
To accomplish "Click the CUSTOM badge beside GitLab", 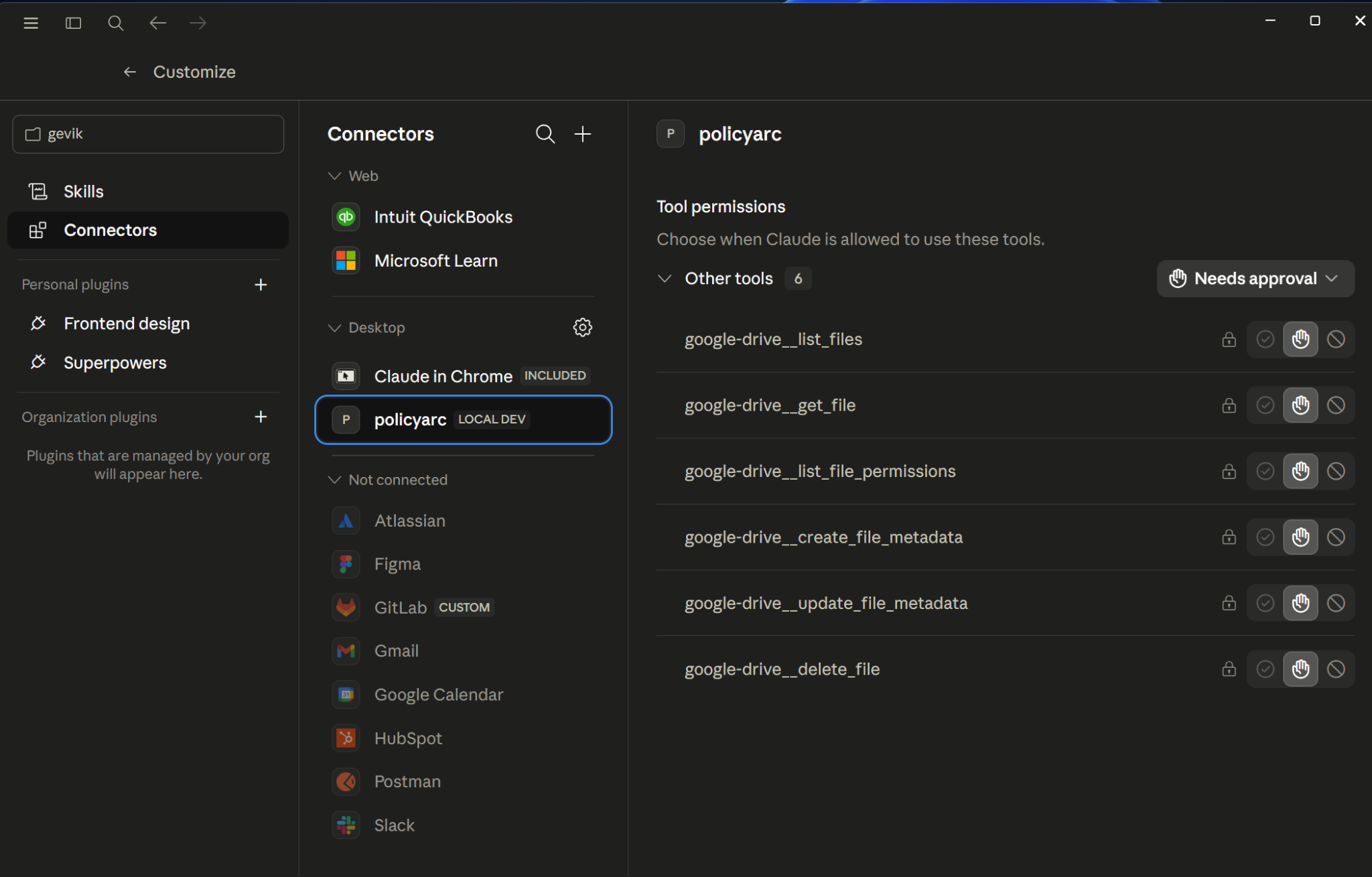I will 464,608.
